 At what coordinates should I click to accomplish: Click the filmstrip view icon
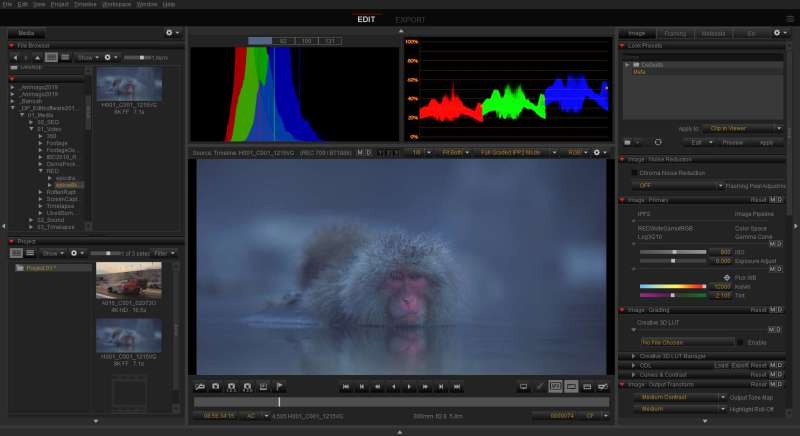click(x=587, y=387)
